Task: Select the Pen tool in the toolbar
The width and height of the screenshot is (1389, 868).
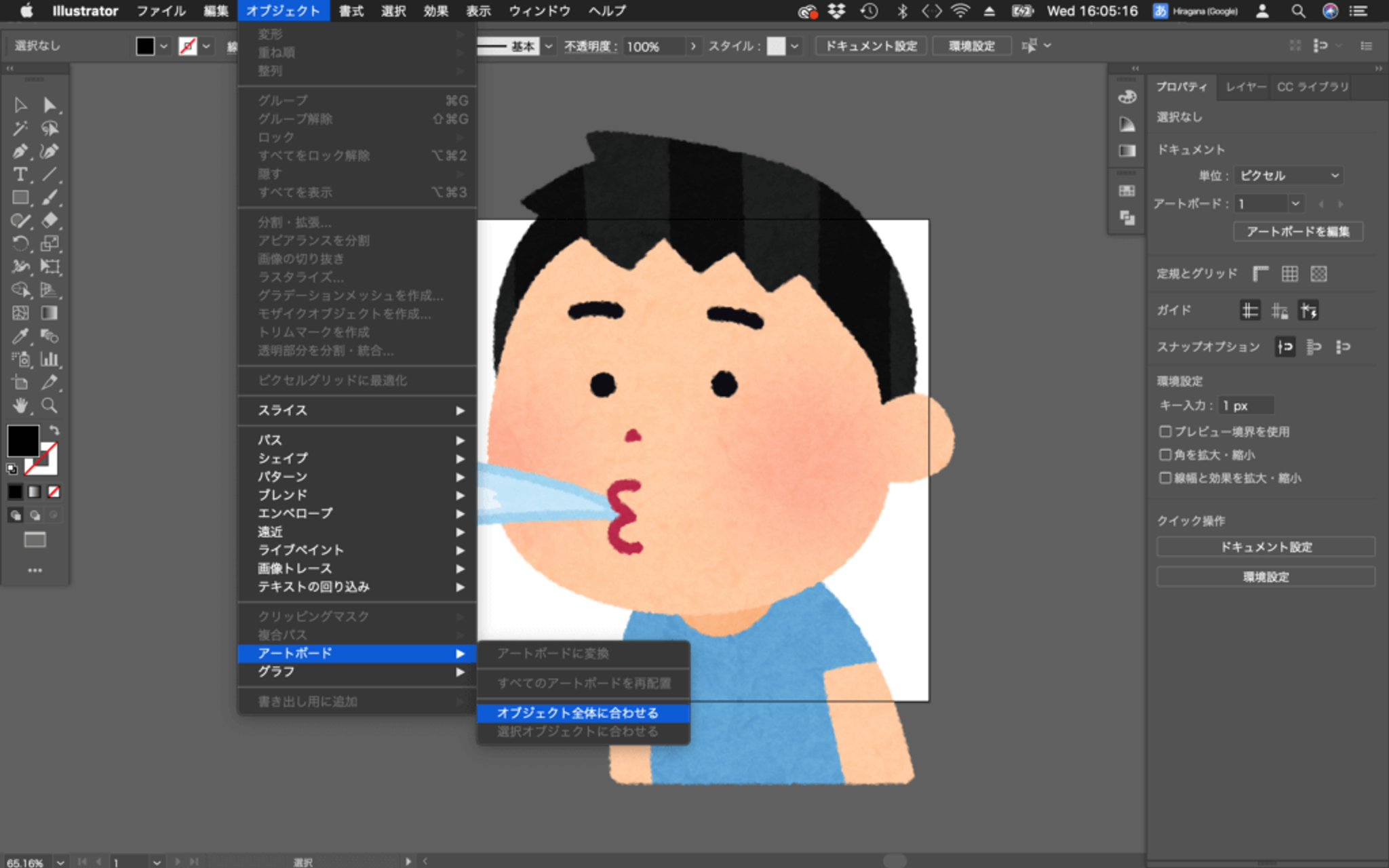Action: pos(21,151)
